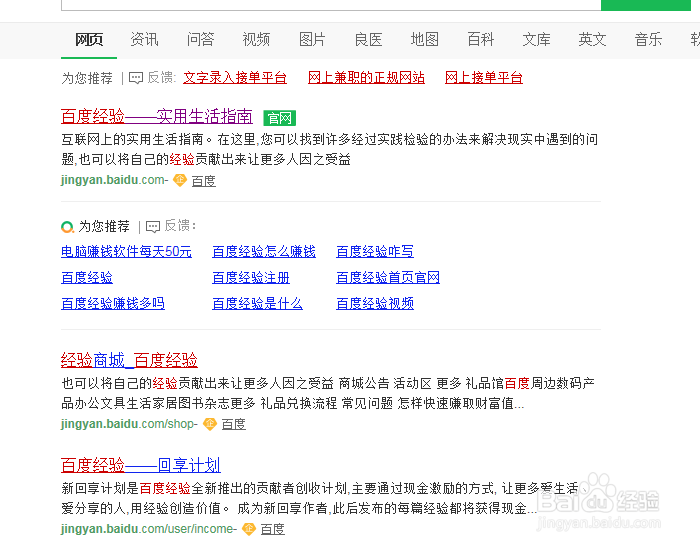Switch to the 资讯 tab
The image size is (700, 548).
coord(144,40)
